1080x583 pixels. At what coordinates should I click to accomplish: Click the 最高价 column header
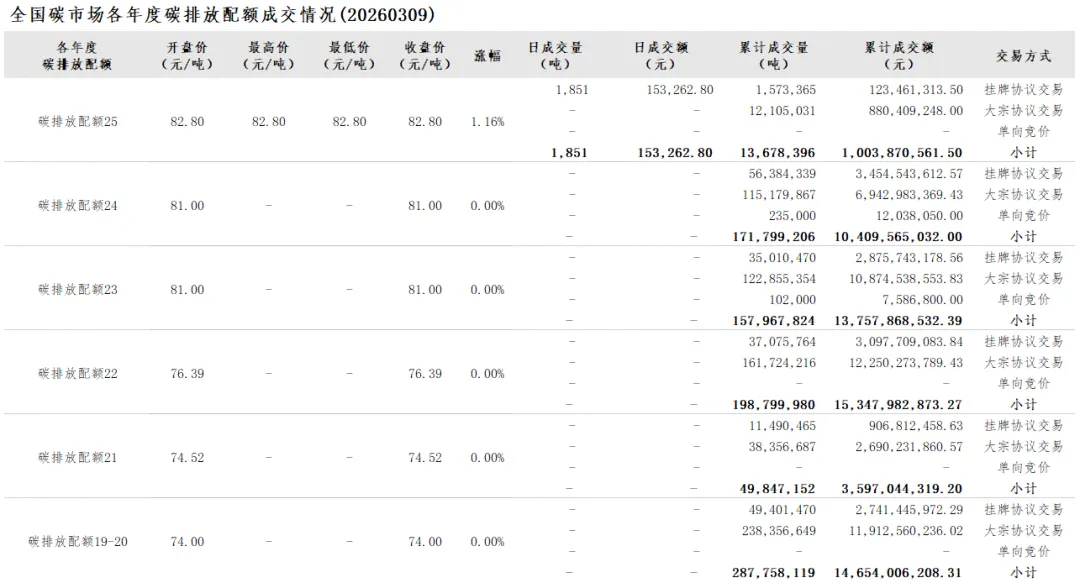coord(269,55)
